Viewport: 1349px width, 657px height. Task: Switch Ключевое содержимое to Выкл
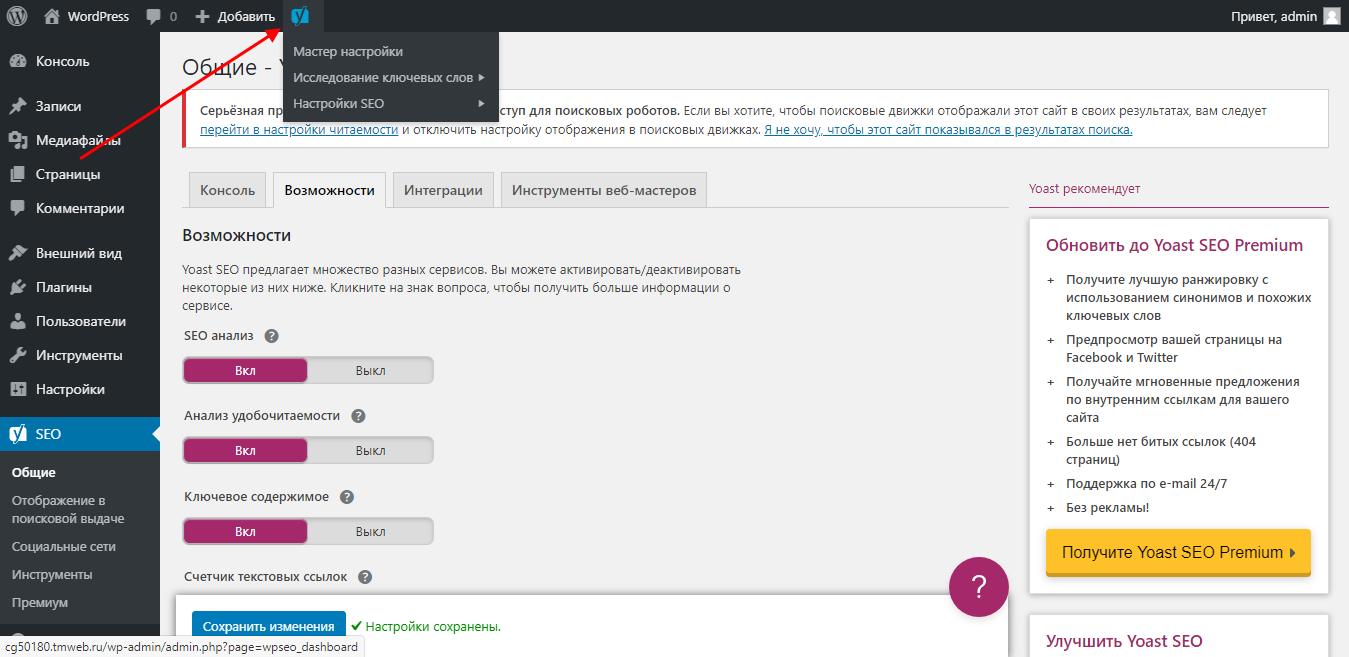tap(369, 530)
